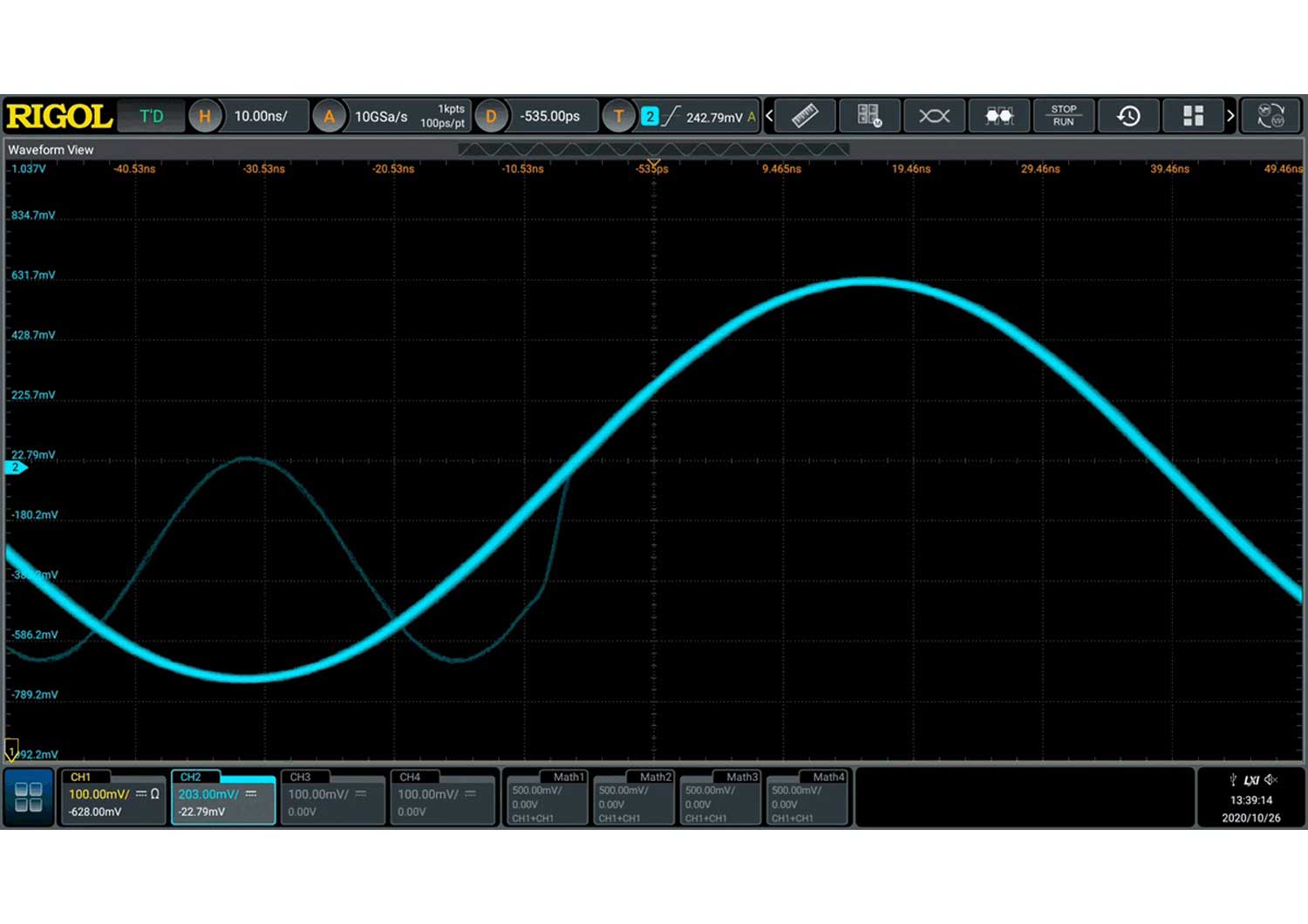
Task: Open the window layout grid icon
Action: 1193,116
